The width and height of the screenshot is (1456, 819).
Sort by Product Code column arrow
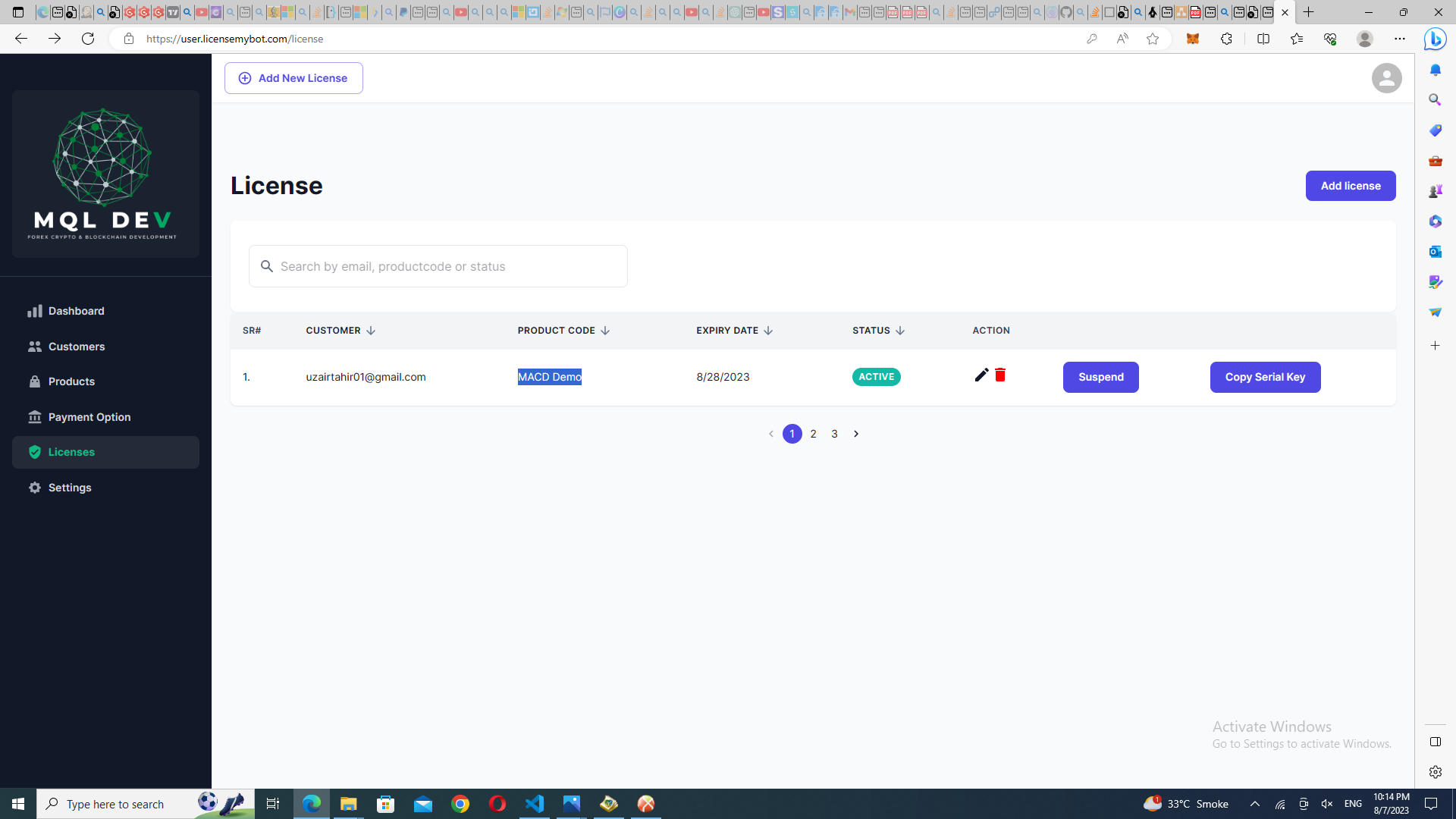pos(605,331)
